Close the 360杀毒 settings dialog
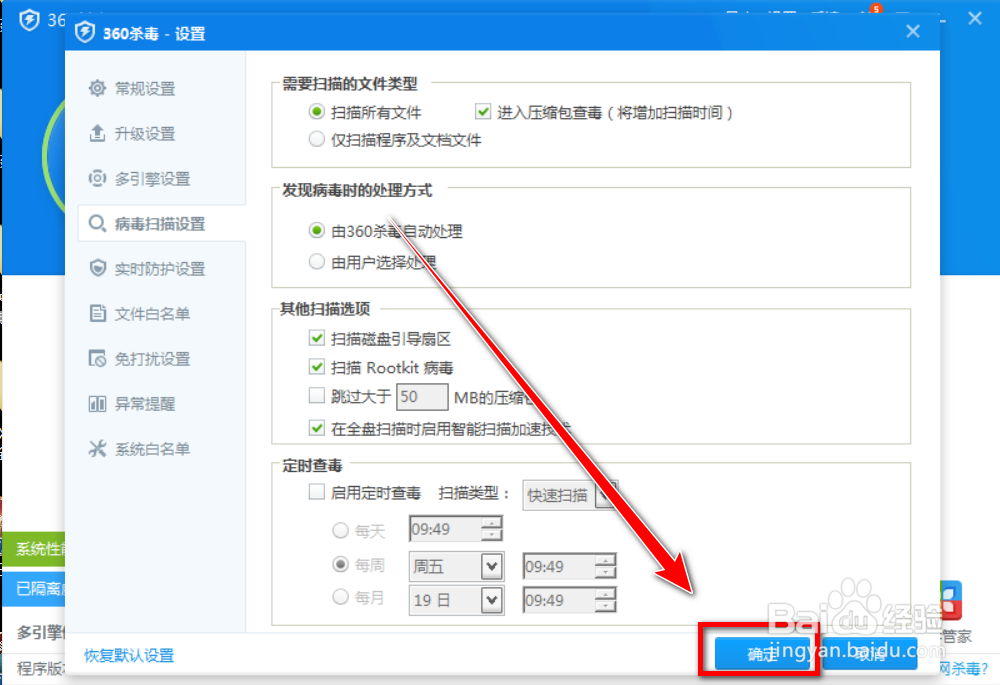This screenshot has width=1000, height=685. pos(913,31)
